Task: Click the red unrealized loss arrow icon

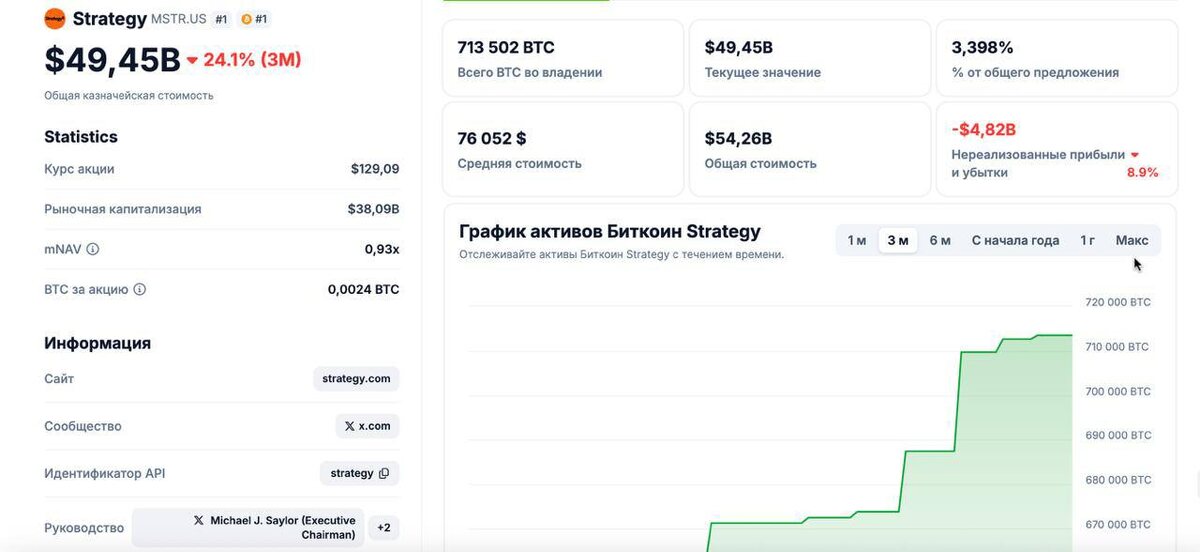Action: 1134,155
